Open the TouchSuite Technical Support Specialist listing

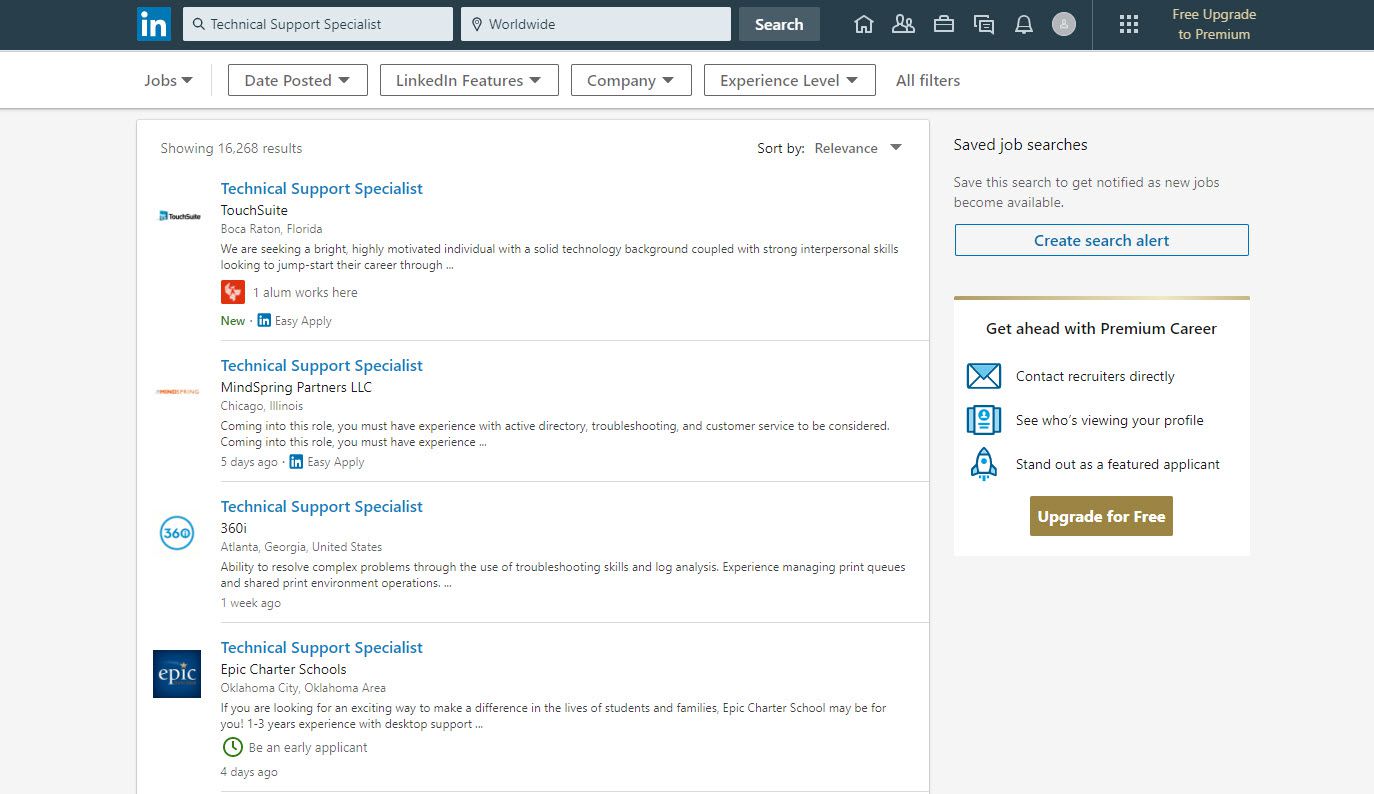322,188
